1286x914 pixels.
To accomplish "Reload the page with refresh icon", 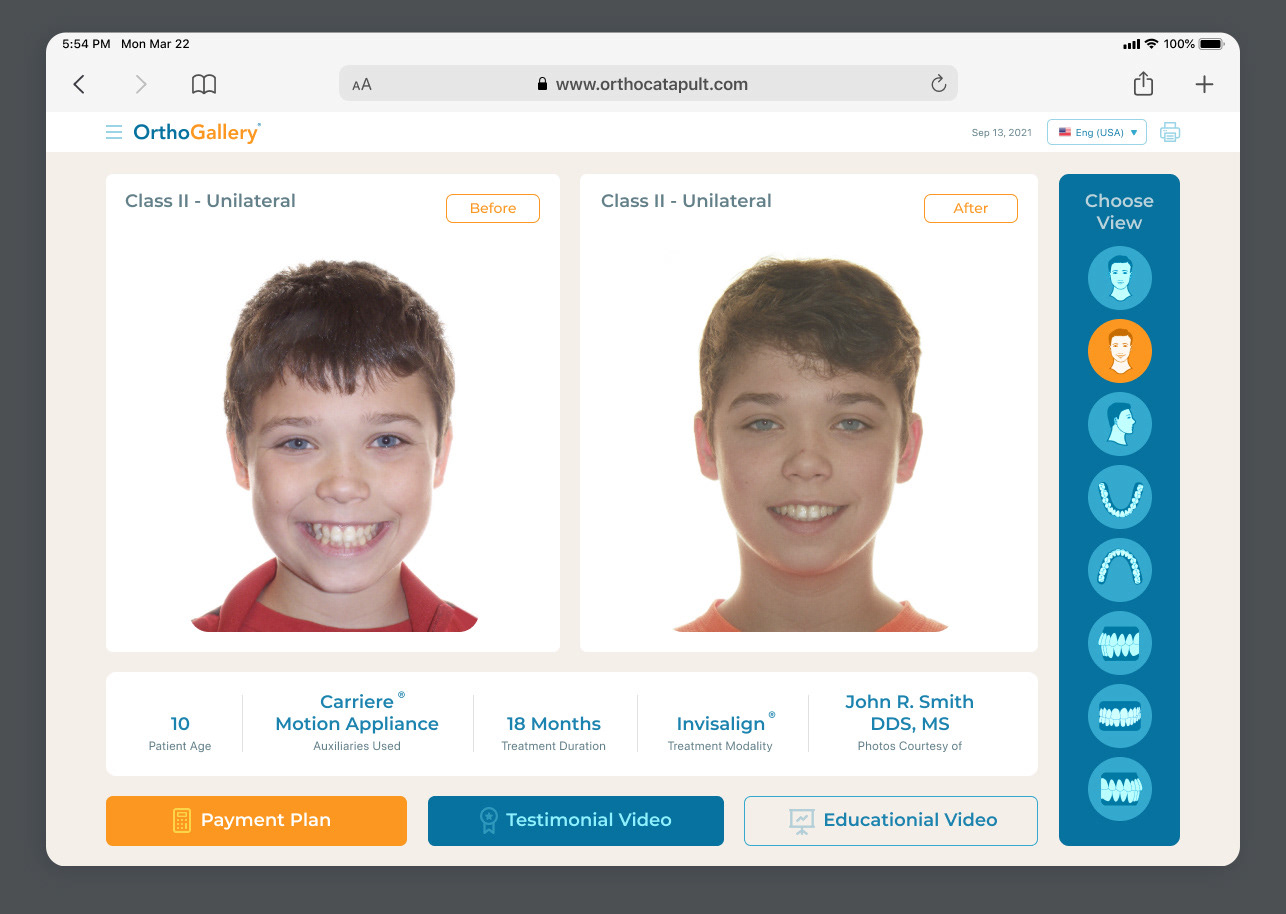I will (938, 84).
